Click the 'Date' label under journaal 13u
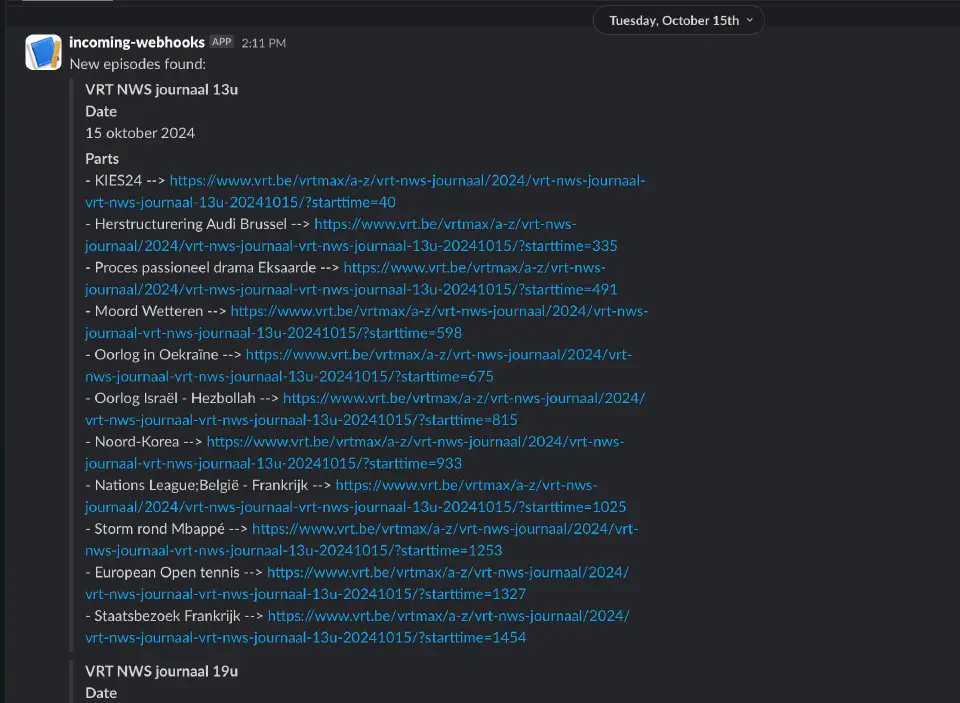Screen dimensions: 960x703 [101, 111]
